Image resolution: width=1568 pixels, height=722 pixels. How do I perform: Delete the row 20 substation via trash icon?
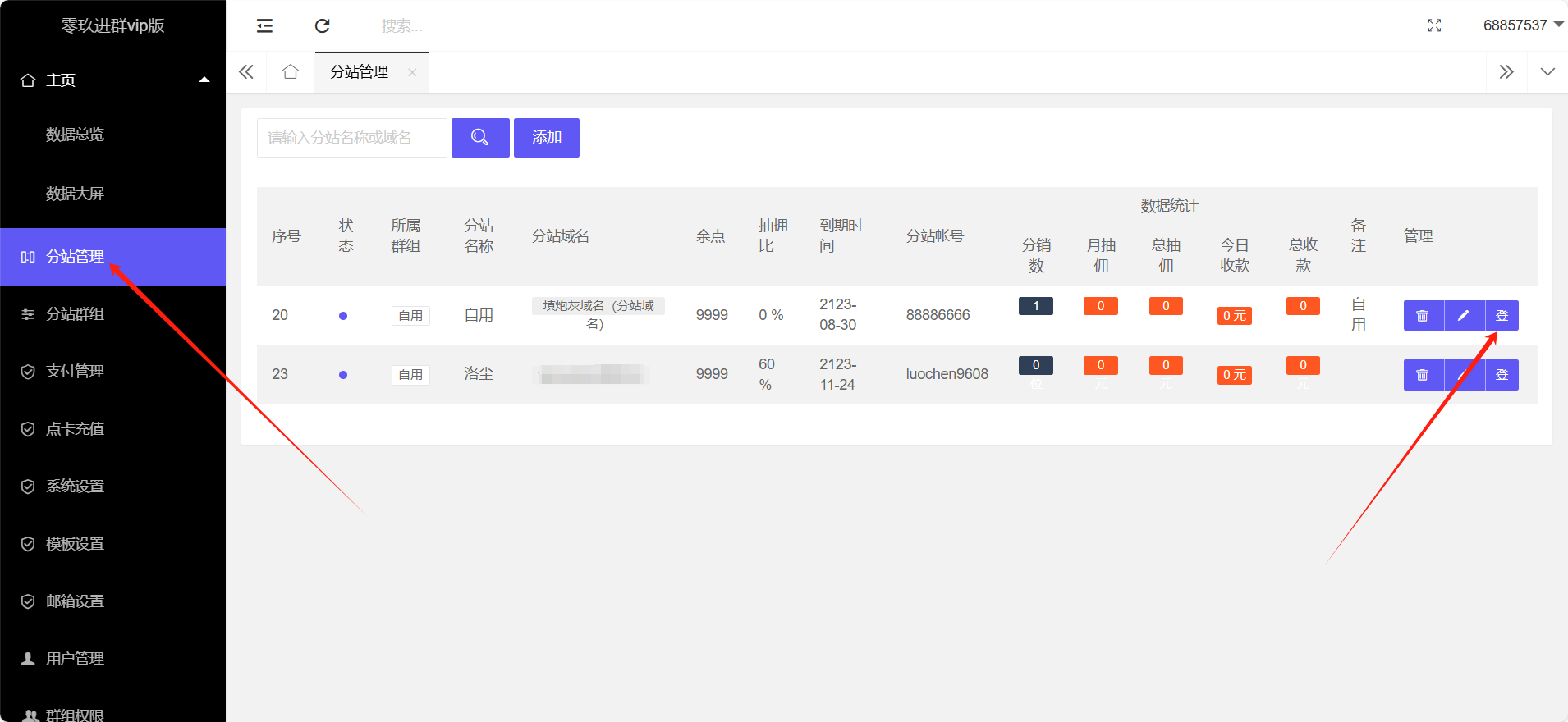click(x=1423, y=316)
